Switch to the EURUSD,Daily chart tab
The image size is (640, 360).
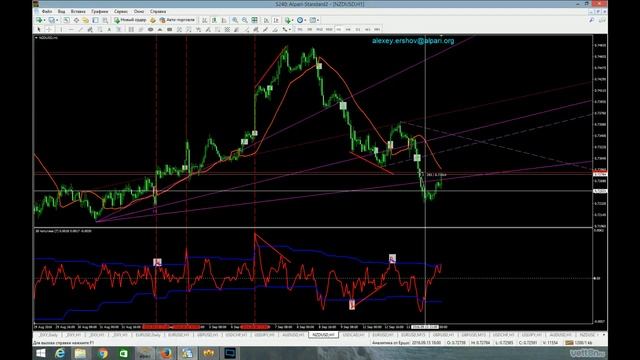tap(148, 335)
